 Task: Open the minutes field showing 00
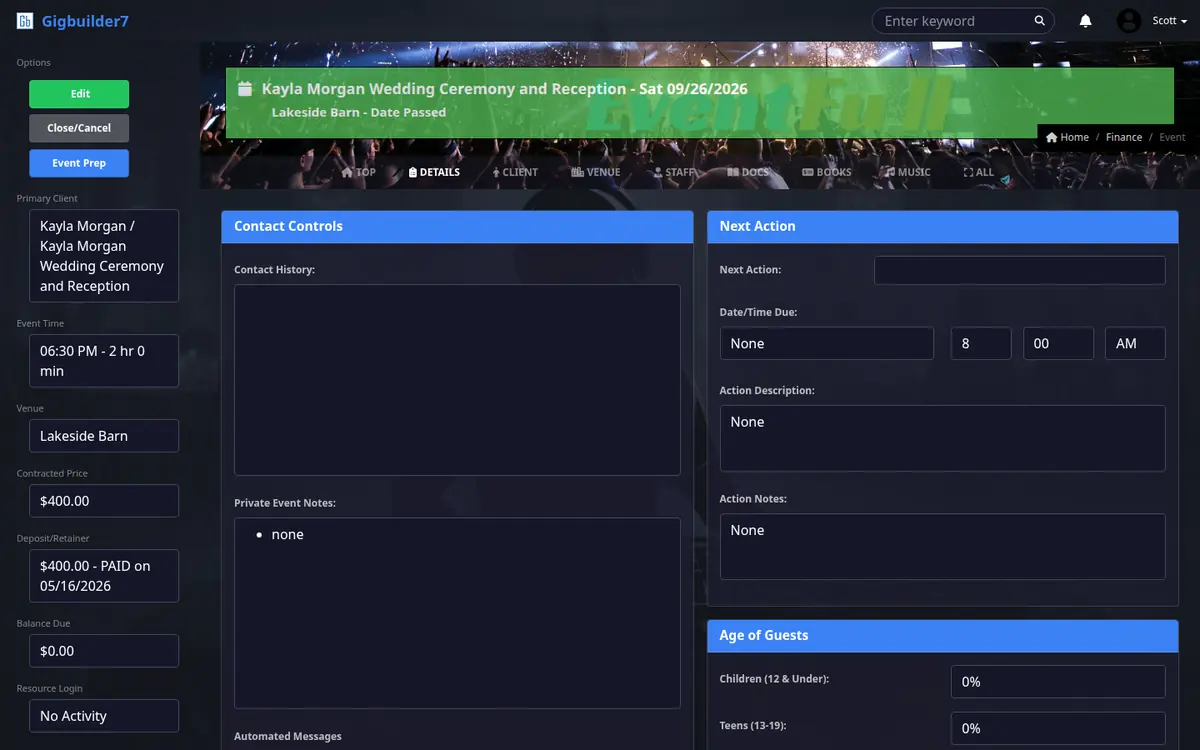click(x=1058, y=343)
